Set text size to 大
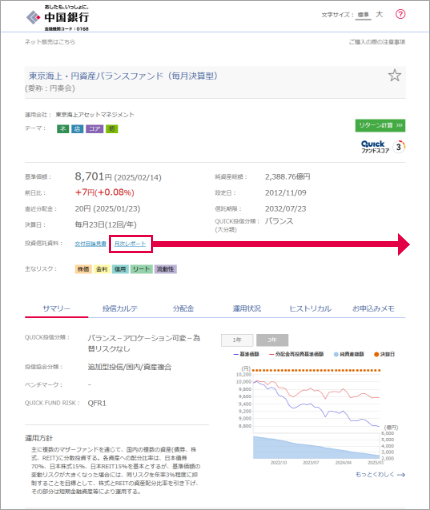Screen dimensions: 430x510 point(379,14)
